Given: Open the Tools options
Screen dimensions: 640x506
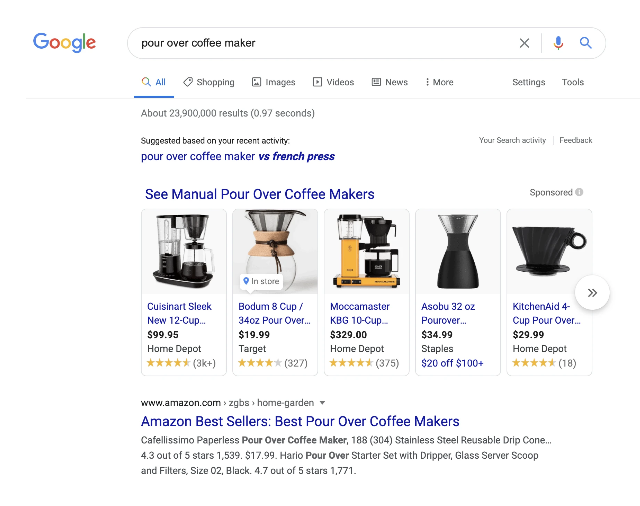Looking at the screenshot, I should [x=572, y=82].
